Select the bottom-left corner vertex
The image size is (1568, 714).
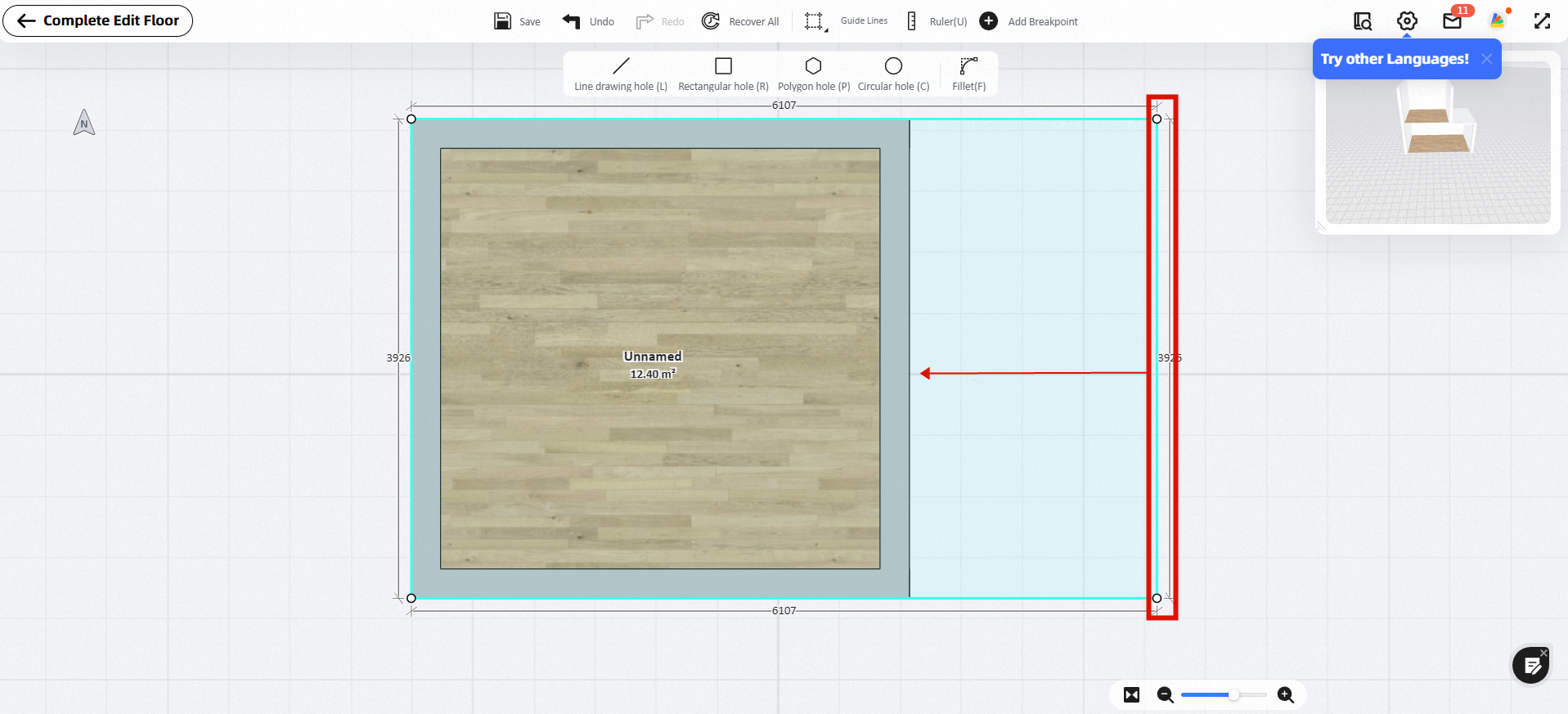(411, 599)
